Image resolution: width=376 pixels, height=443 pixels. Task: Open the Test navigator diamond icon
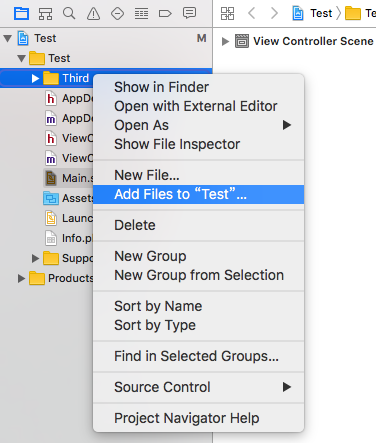point(117,14)
